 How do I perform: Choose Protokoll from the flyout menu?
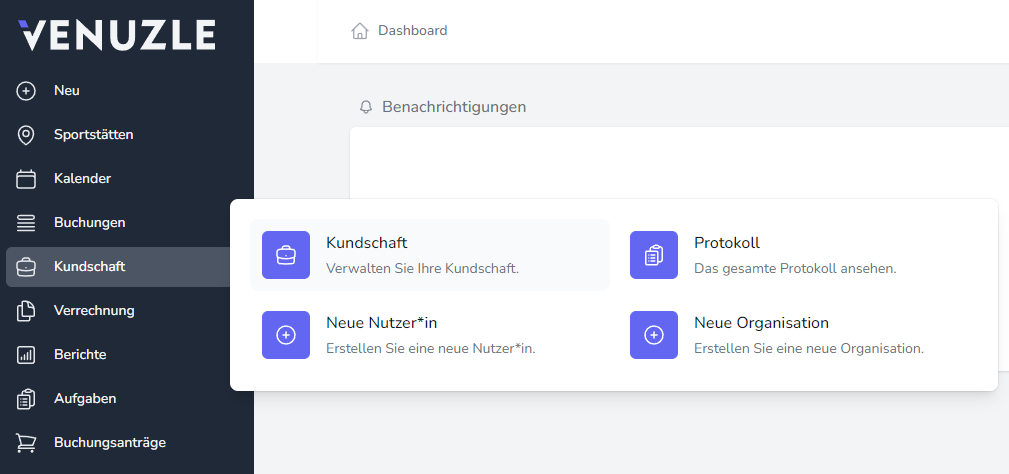tap(727, 243)
